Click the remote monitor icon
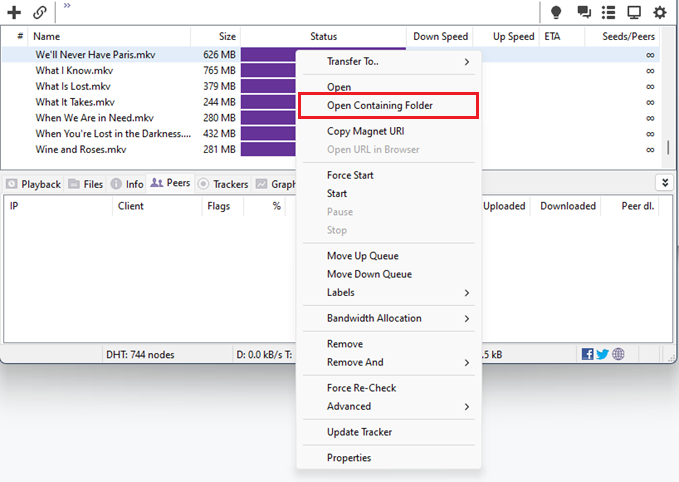 pyautogui.click(x=634, y=12)
